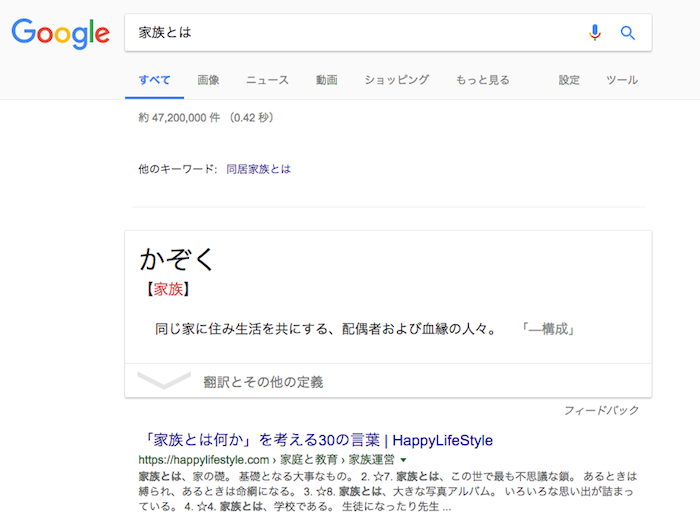Image resolution: width=700 pixels, height=523 pixels.
Task: Focus the search box containing 家族とは
Action: coord(350,33)
